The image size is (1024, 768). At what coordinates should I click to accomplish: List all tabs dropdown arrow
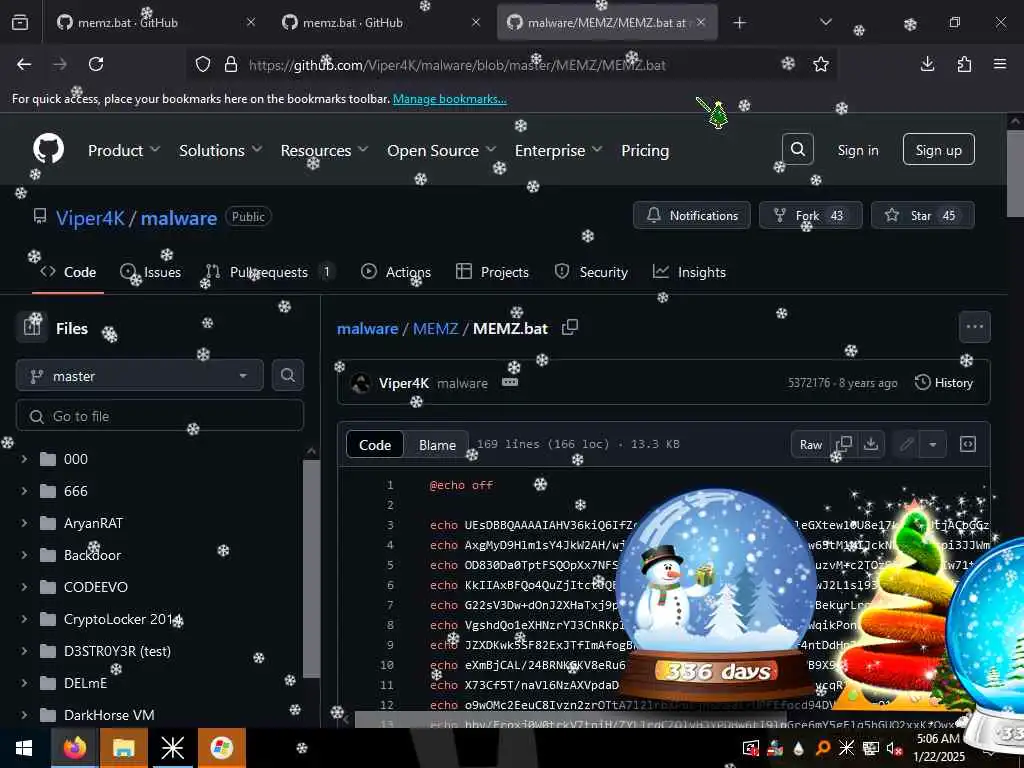click(x=825, y=22)
